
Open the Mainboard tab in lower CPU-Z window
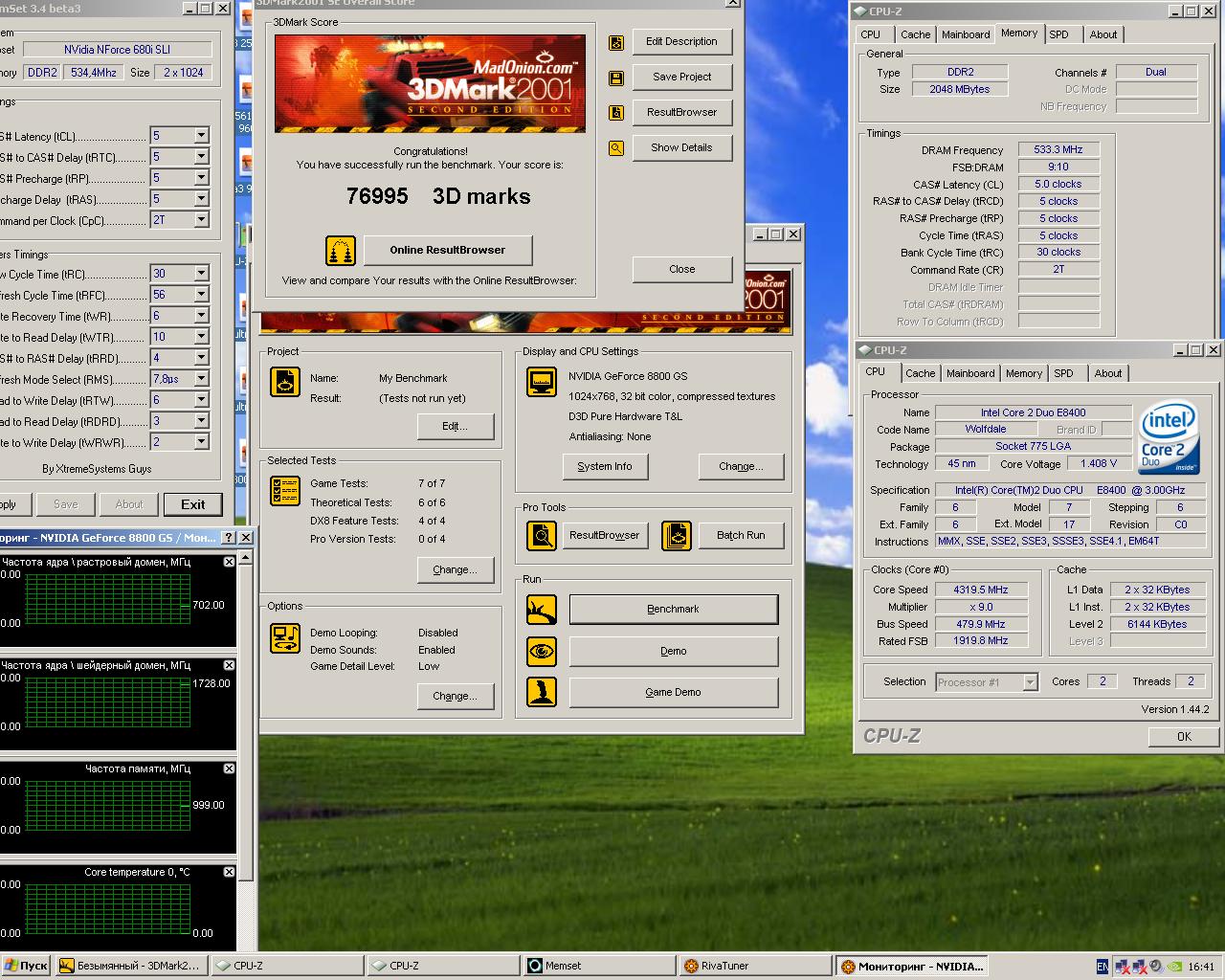click(970, 373)
